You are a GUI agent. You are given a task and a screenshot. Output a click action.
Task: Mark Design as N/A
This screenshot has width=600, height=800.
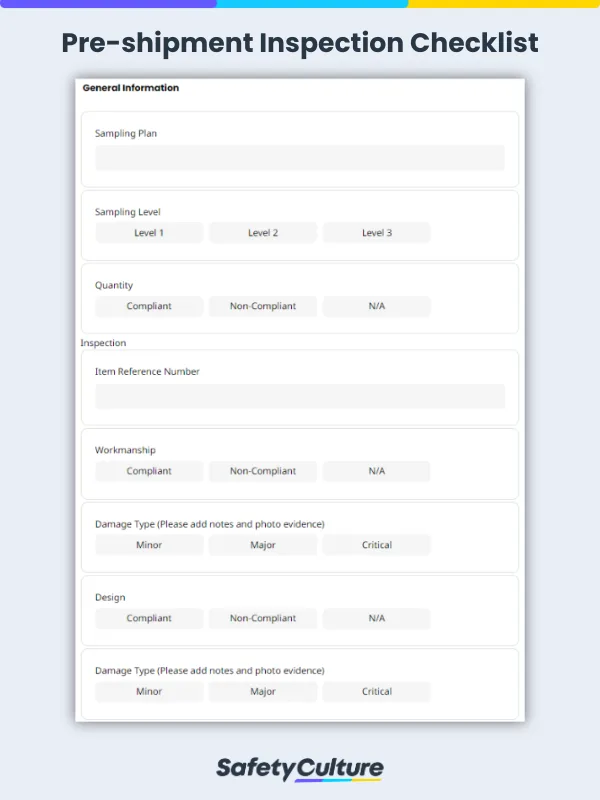click(x=376, y=618)
